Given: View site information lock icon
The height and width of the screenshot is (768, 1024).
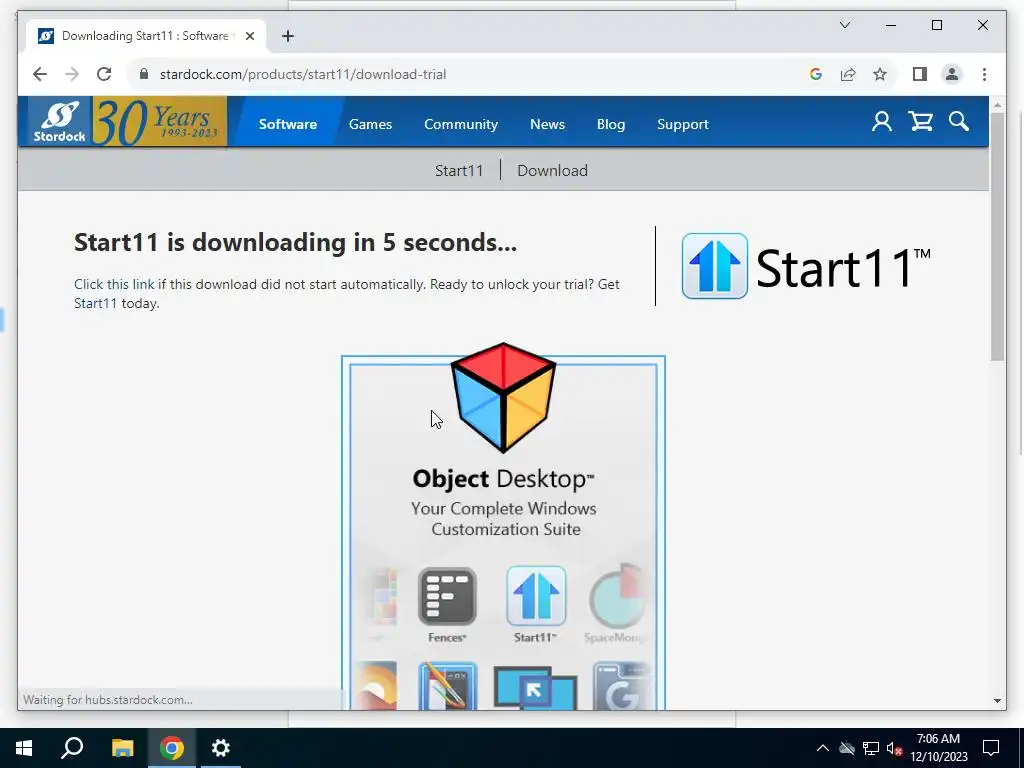Looking at the screenshot, I should 144,74.
